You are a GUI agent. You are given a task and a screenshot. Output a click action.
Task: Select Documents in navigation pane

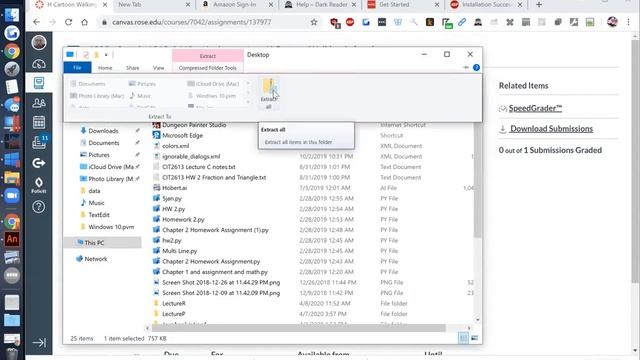[104, 143]
